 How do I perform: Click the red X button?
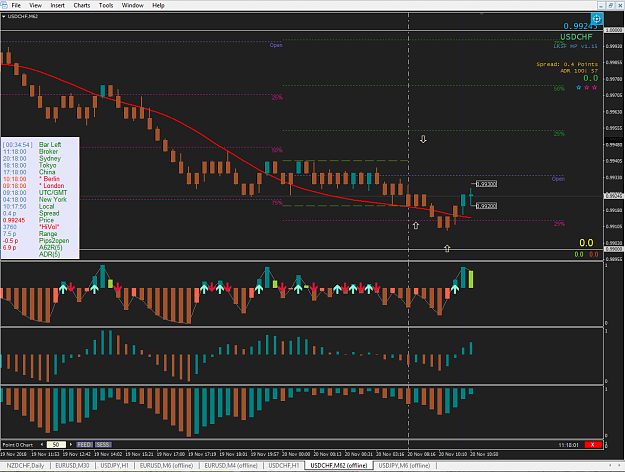[x=593, y=444]
